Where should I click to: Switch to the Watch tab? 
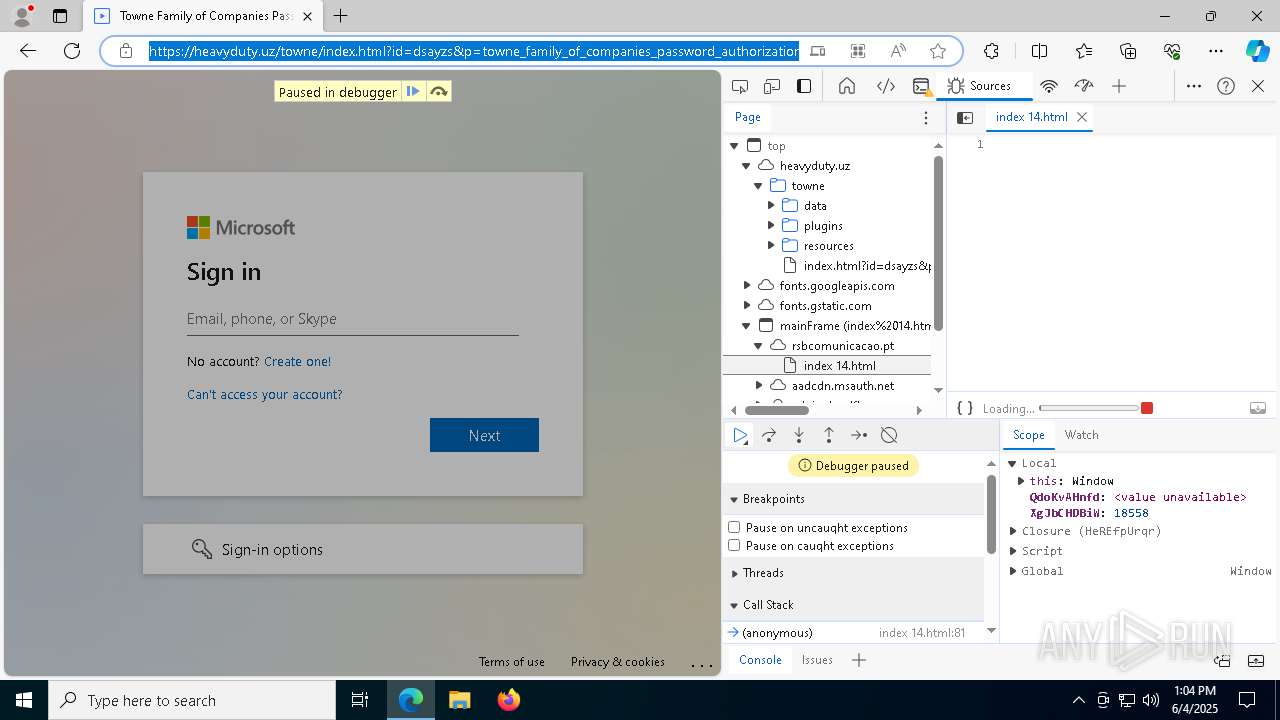coord(1081,435)
